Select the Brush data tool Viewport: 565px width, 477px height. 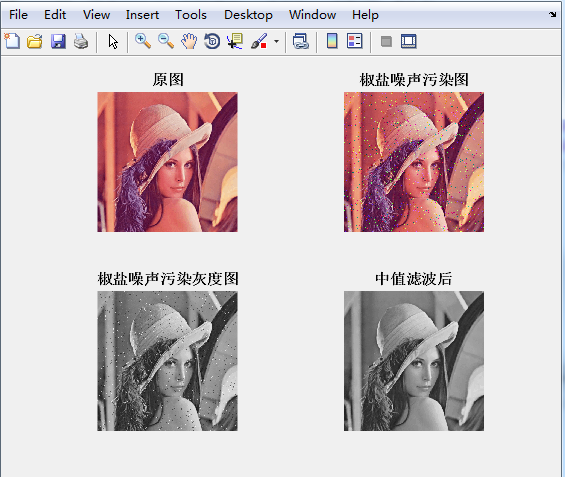pos(259,41)
